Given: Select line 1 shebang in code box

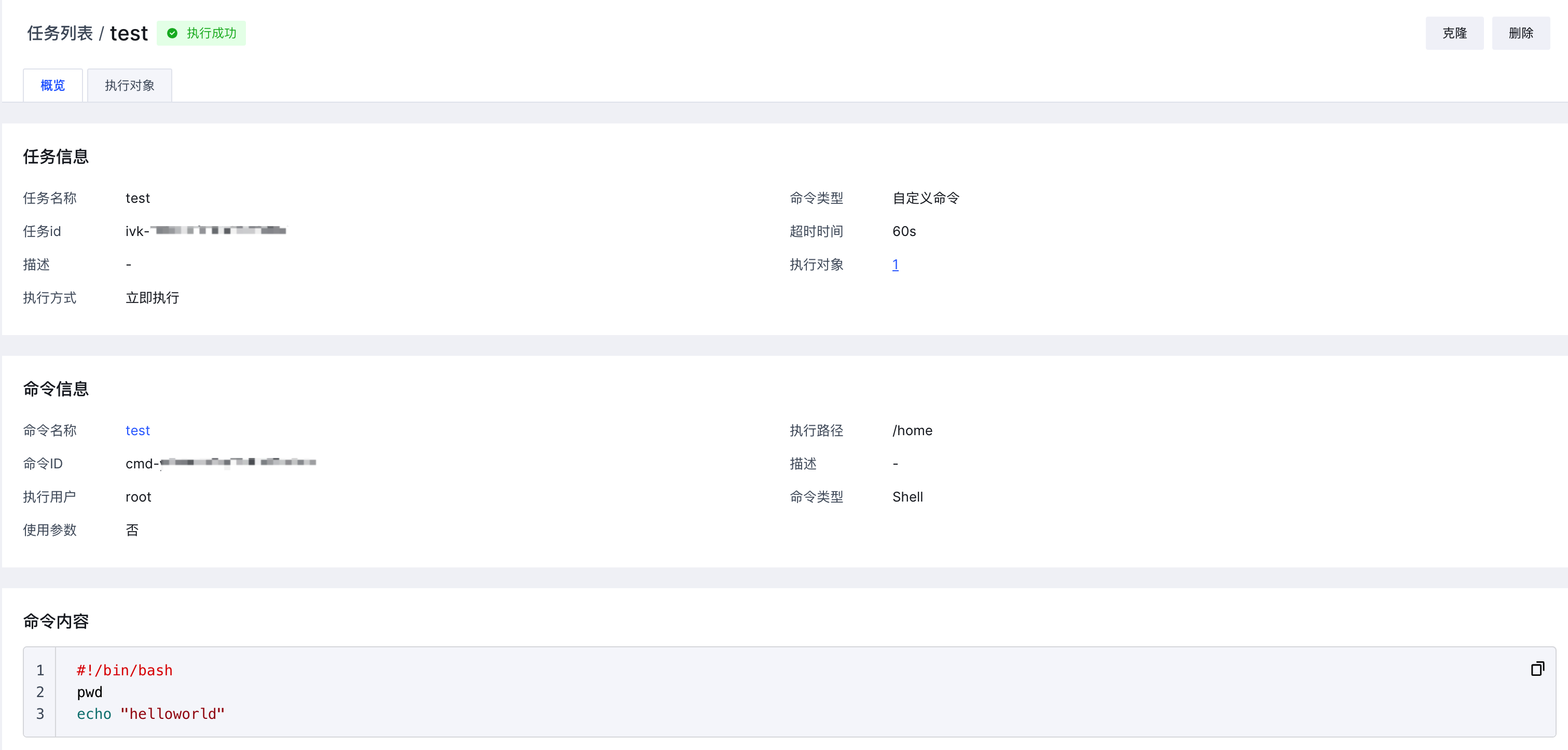Looking at the screenshot, I should click(x=125, y=670).
